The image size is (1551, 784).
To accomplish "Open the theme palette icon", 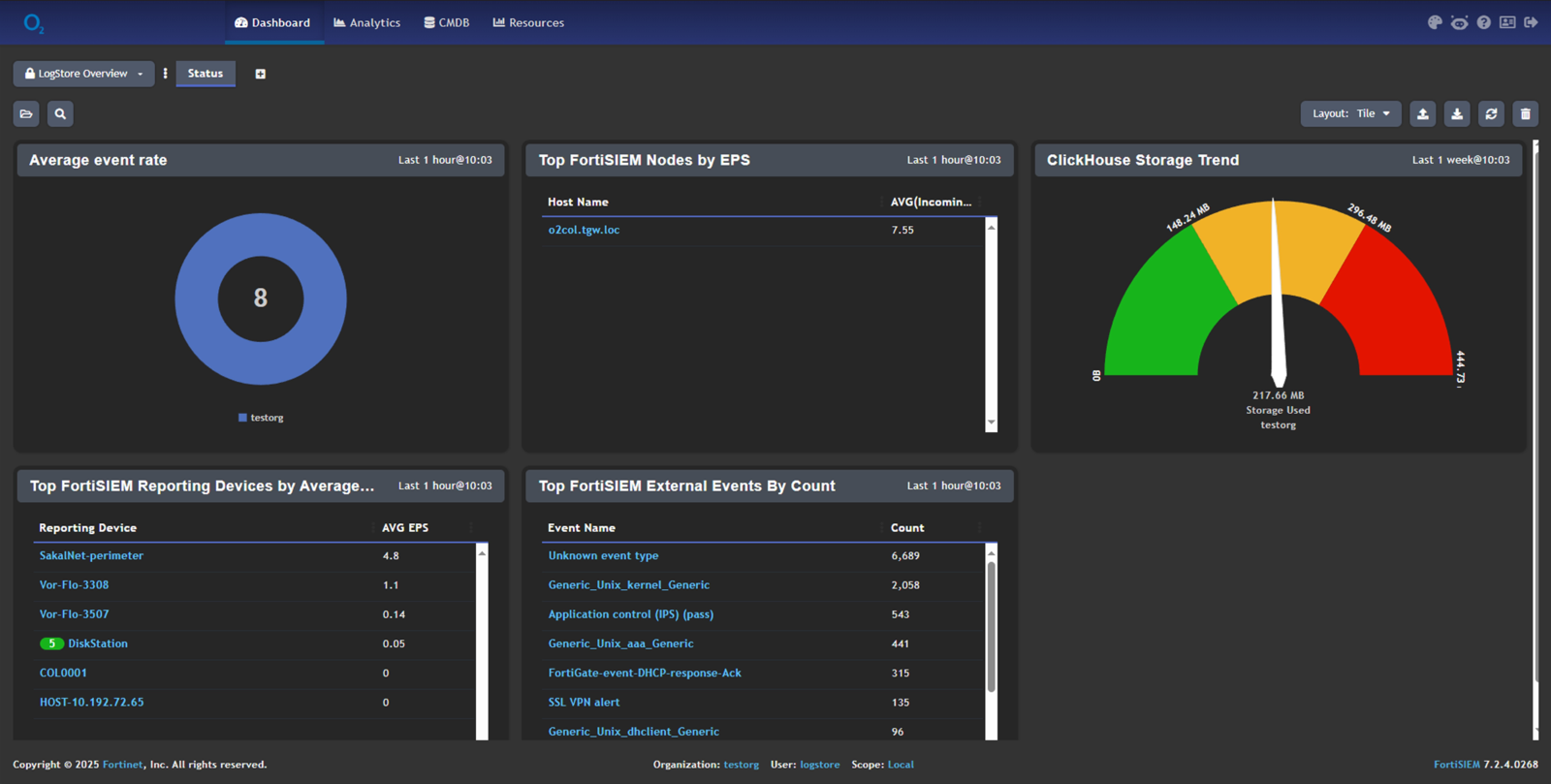I will tap(1435, 22).
